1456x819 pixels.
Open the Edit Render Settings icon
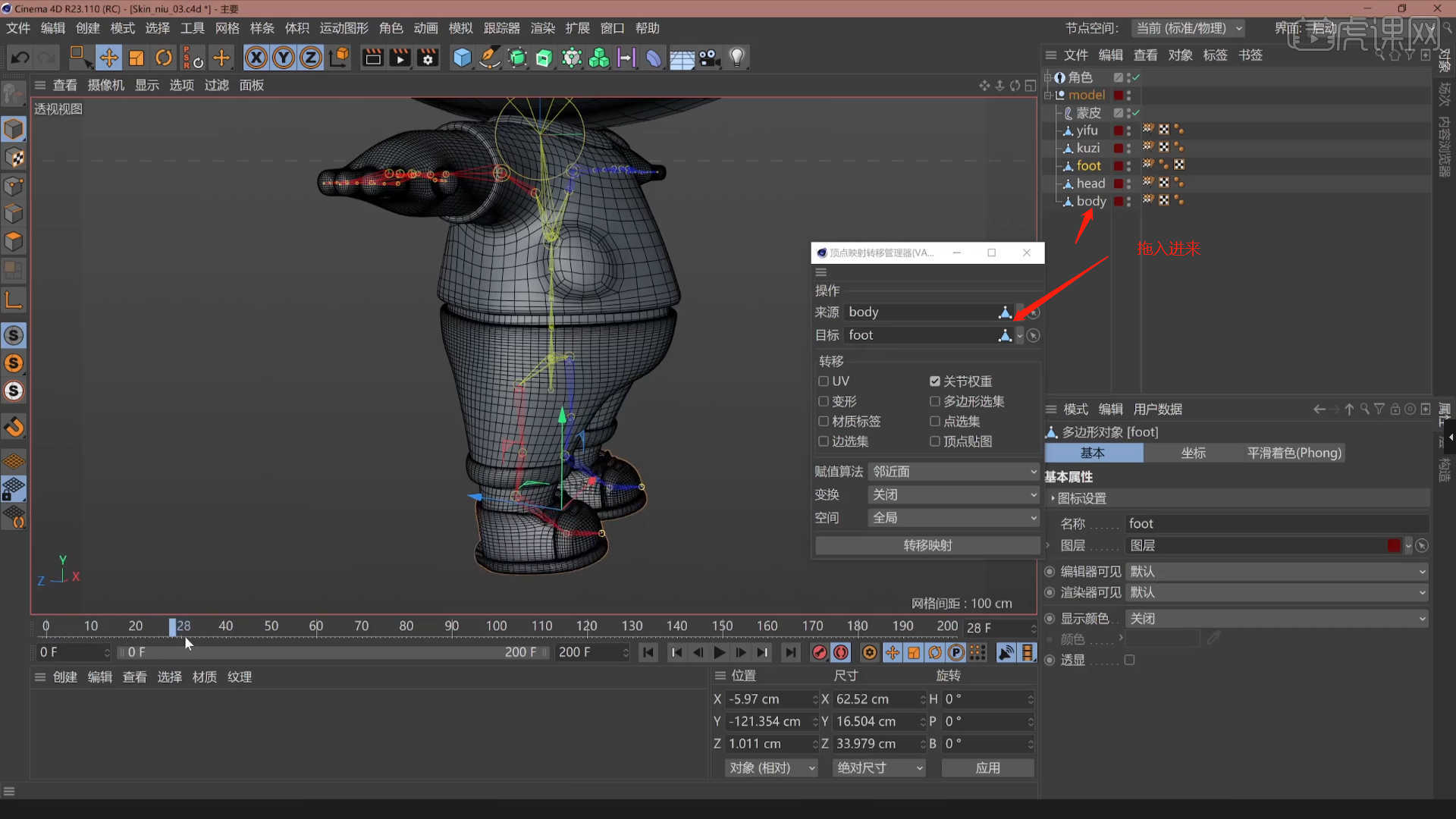pyautogui.click(x=428, y=57)
